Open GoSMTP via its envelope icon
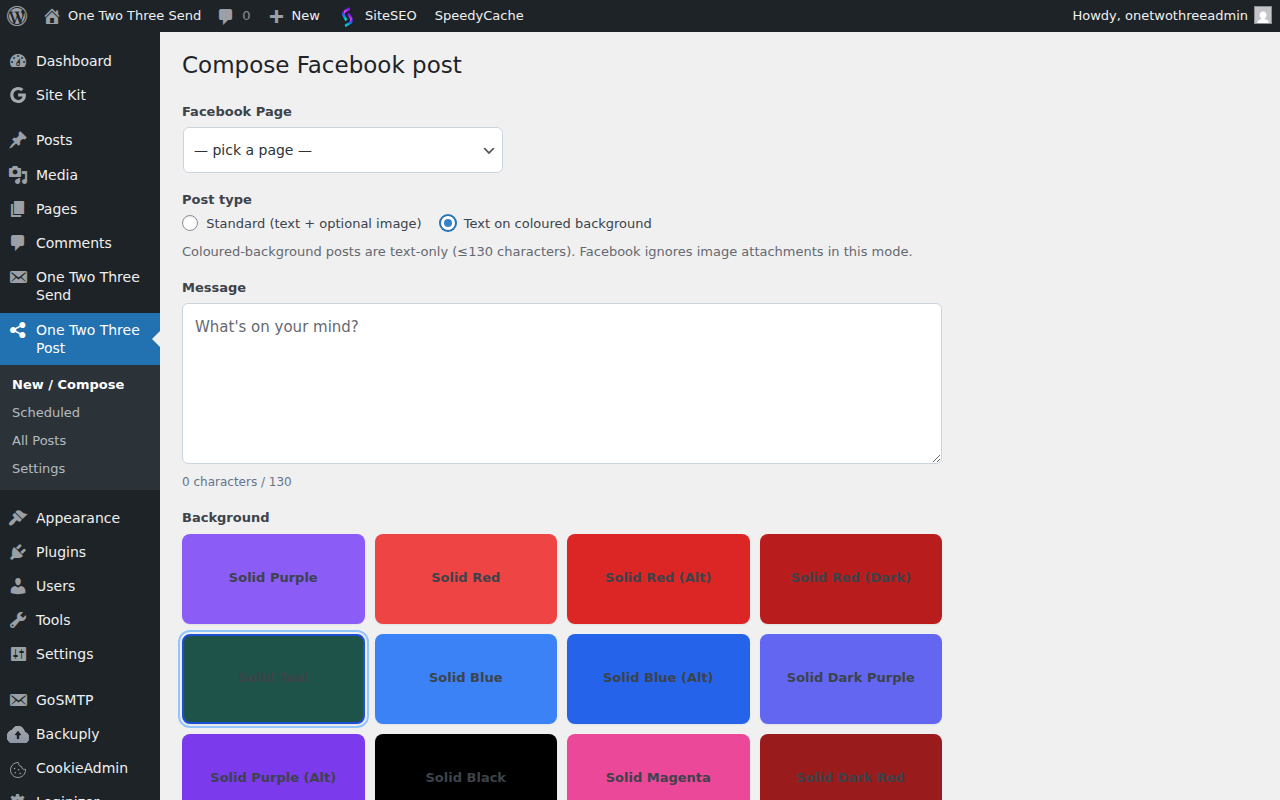1280x800 pixels. pyautogui.click(x=18, y=700)
